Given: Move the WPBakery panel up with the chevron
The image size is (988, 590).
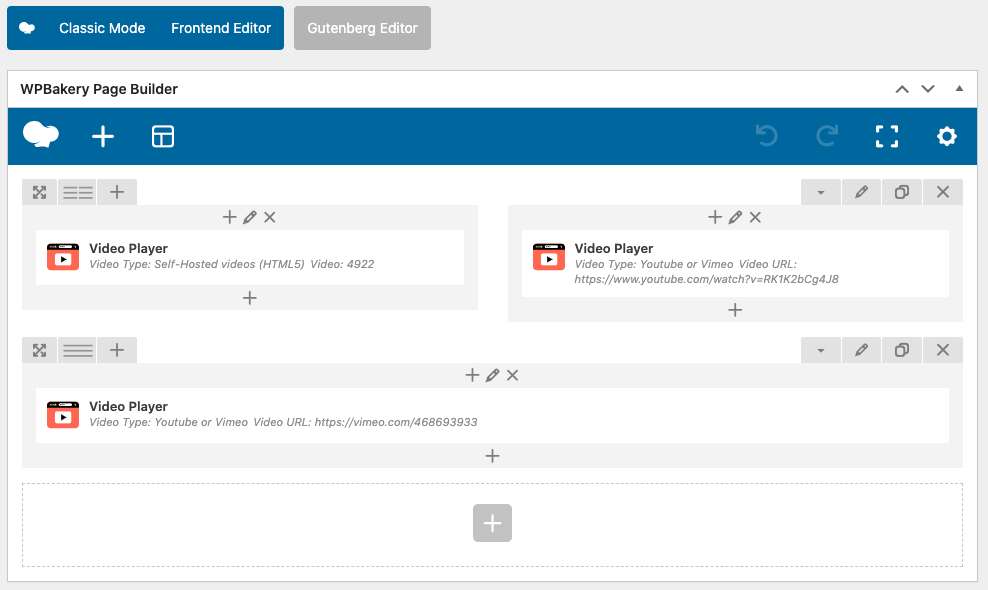Looking at the screenshot, I should 902,89.
